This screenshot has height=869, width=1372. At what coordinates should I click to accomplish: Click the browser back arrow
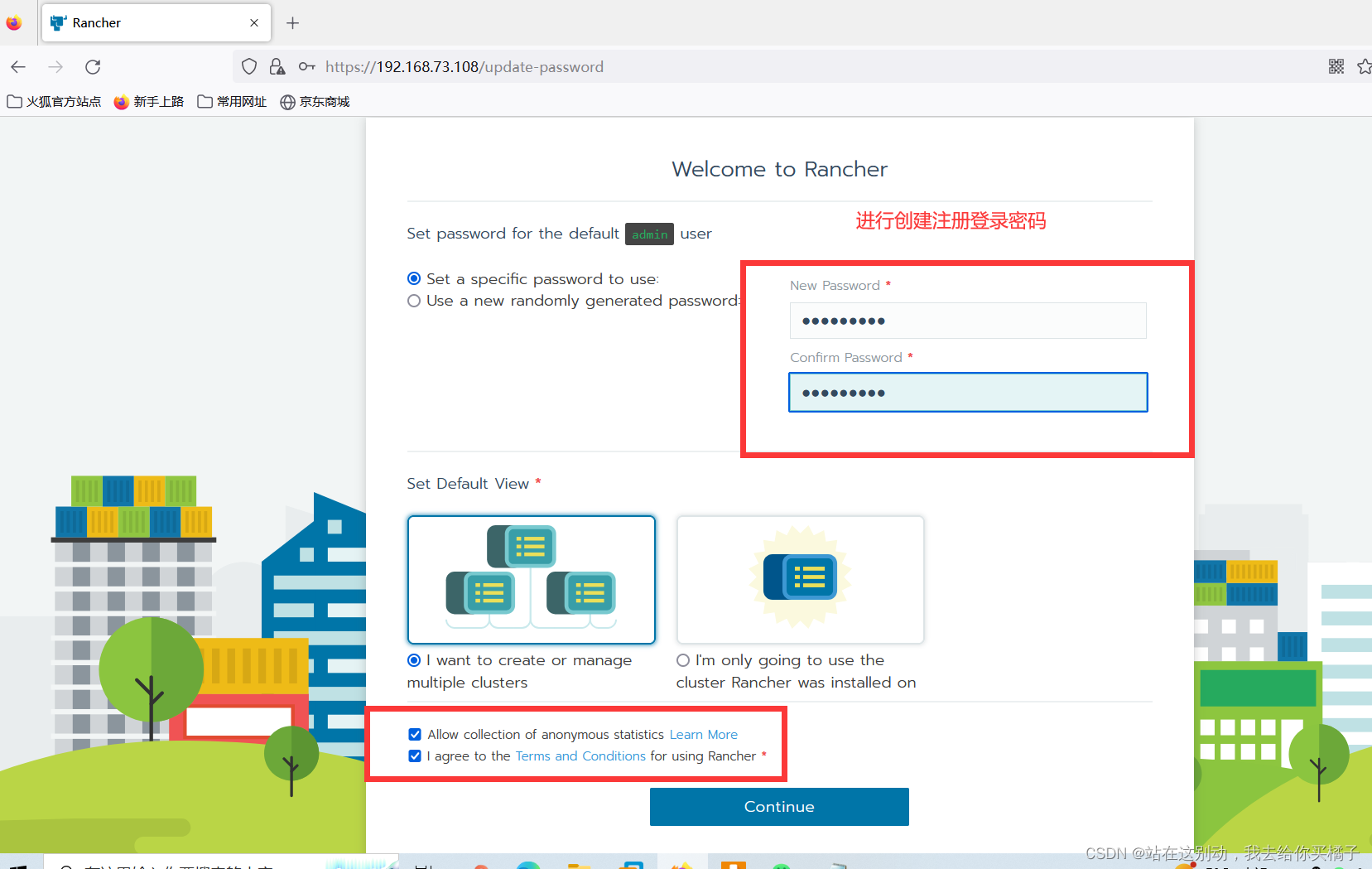coord(18,67)
